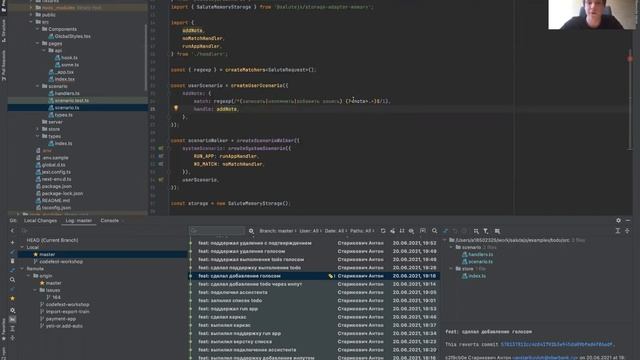Open the Console tab

[109, 221]
